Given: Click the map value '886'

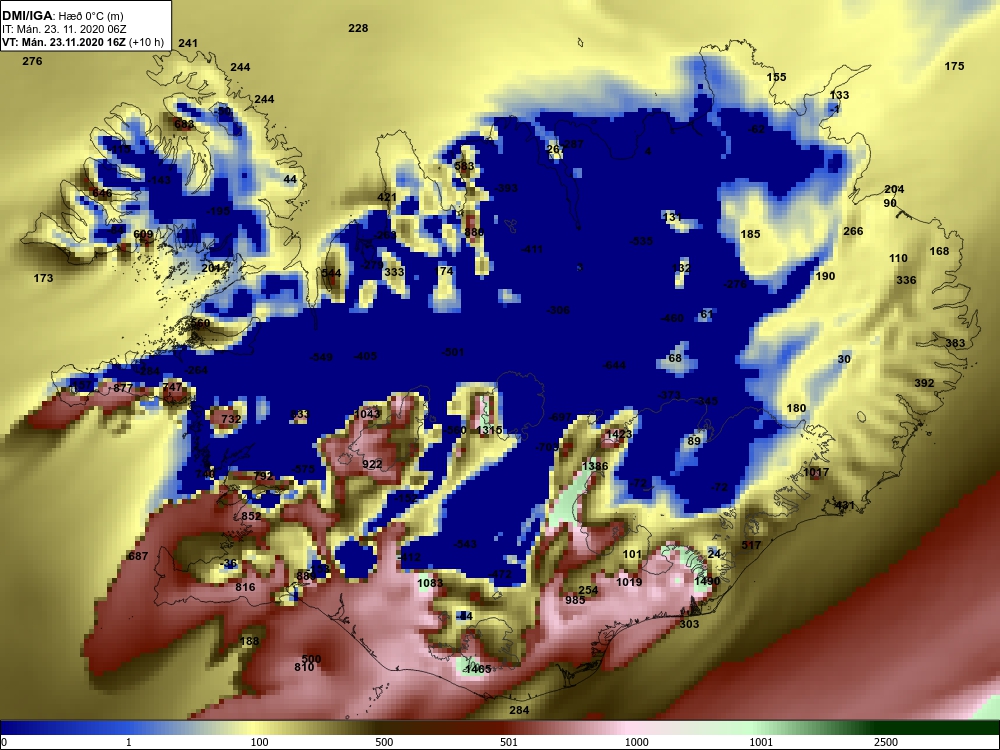Looking at the screenshot, I should pos(474,232).
